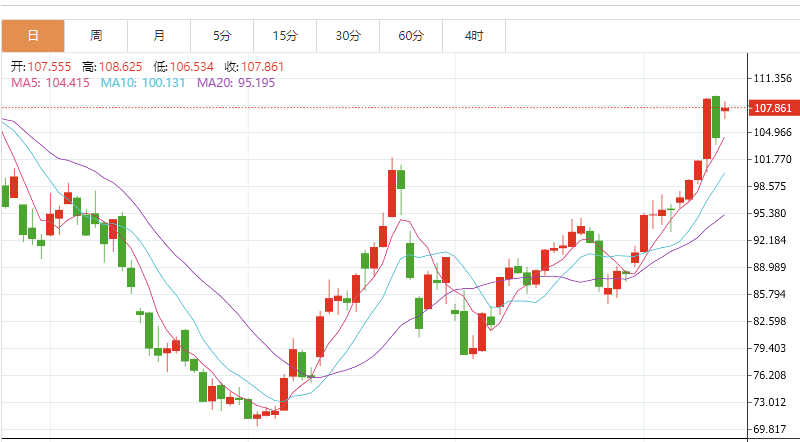This screenshot has width=800, height=442.
Task: Select the 30分 timeframe tab
Action: coord(348,36)
